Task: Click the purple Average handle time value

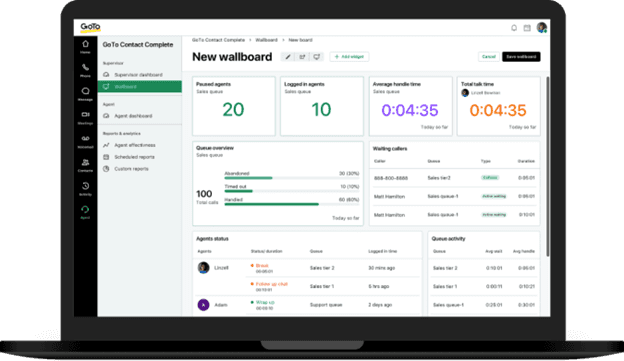Action: (410, 110)
